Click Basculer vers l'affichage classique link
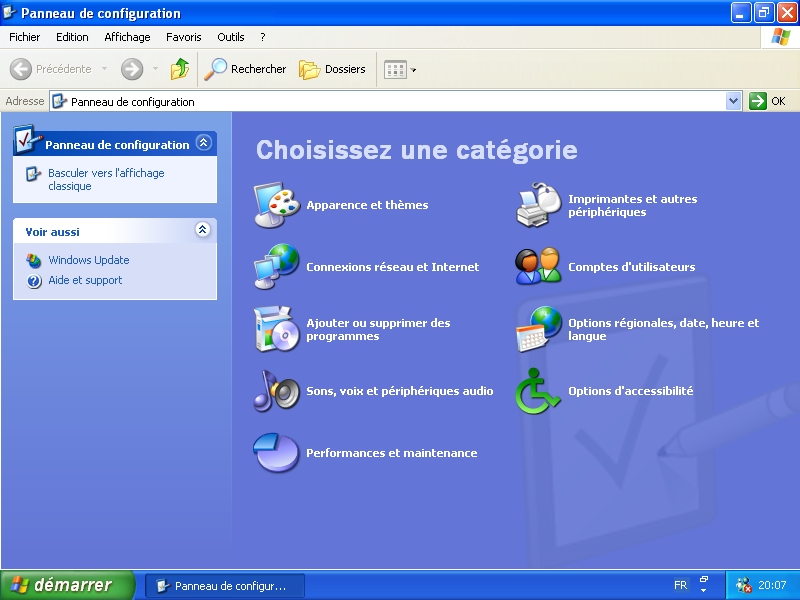The height and width of the screenshot is (600, 800). click(x=106, y=180)
